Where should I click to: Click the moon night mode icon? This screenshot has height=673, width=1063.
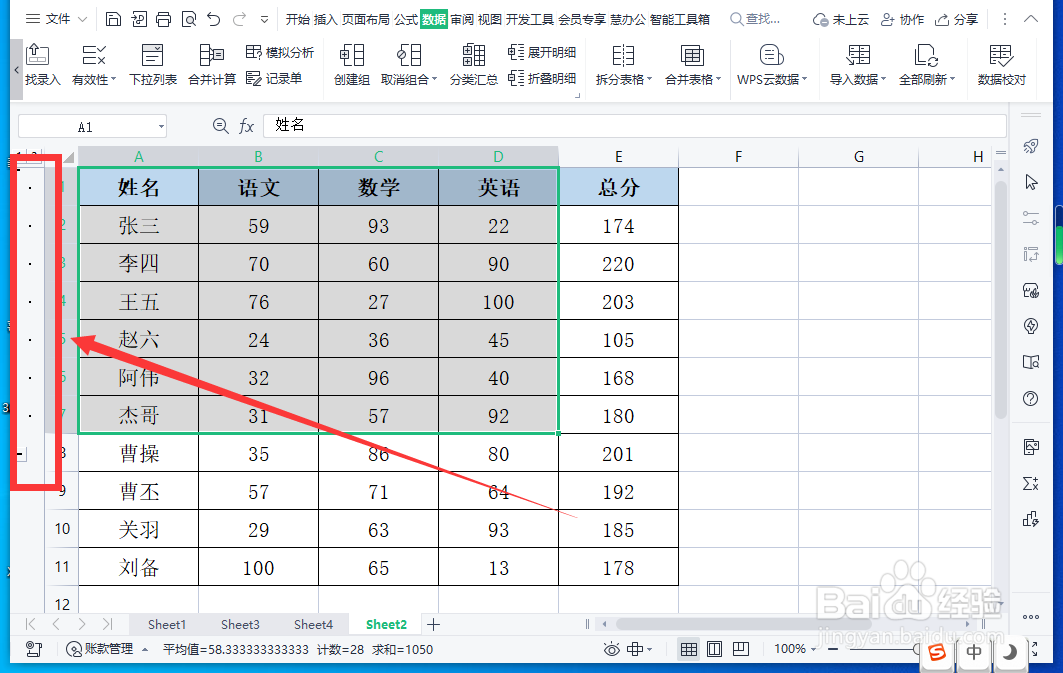click(x=1009, y=652)
